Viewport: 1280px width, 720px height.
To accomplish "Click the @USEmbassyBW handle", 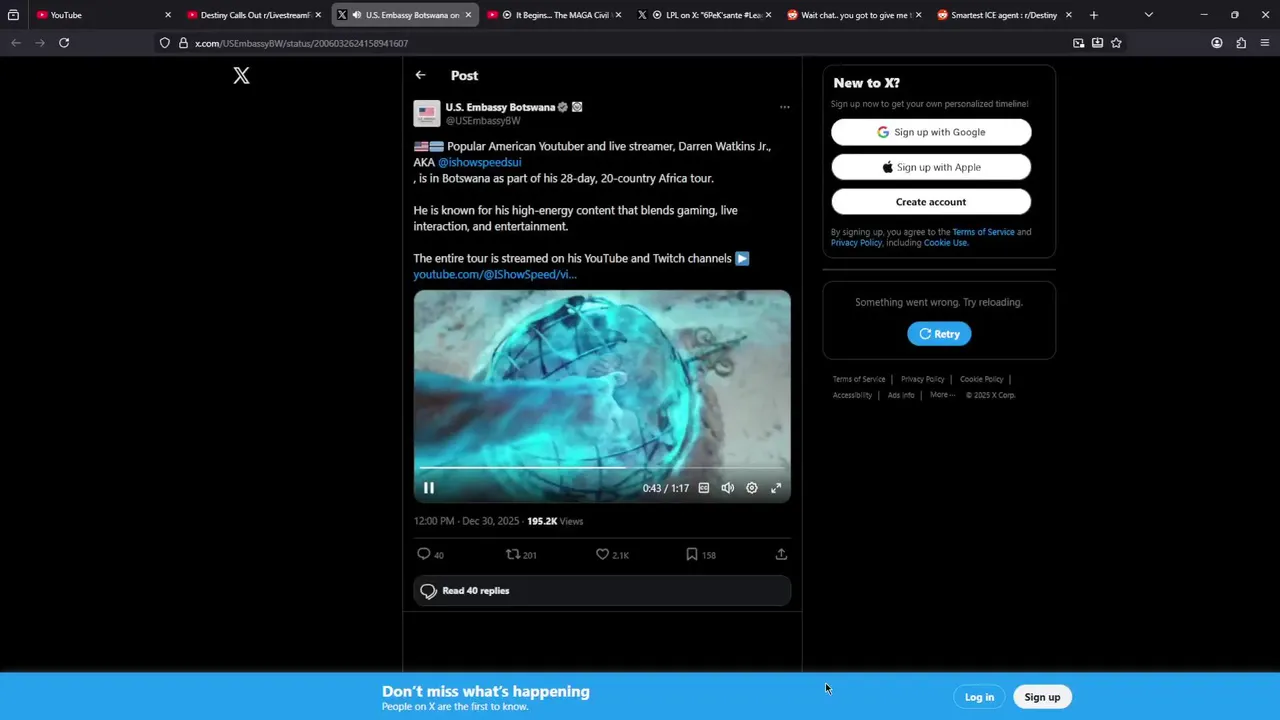I will [483, 121].
